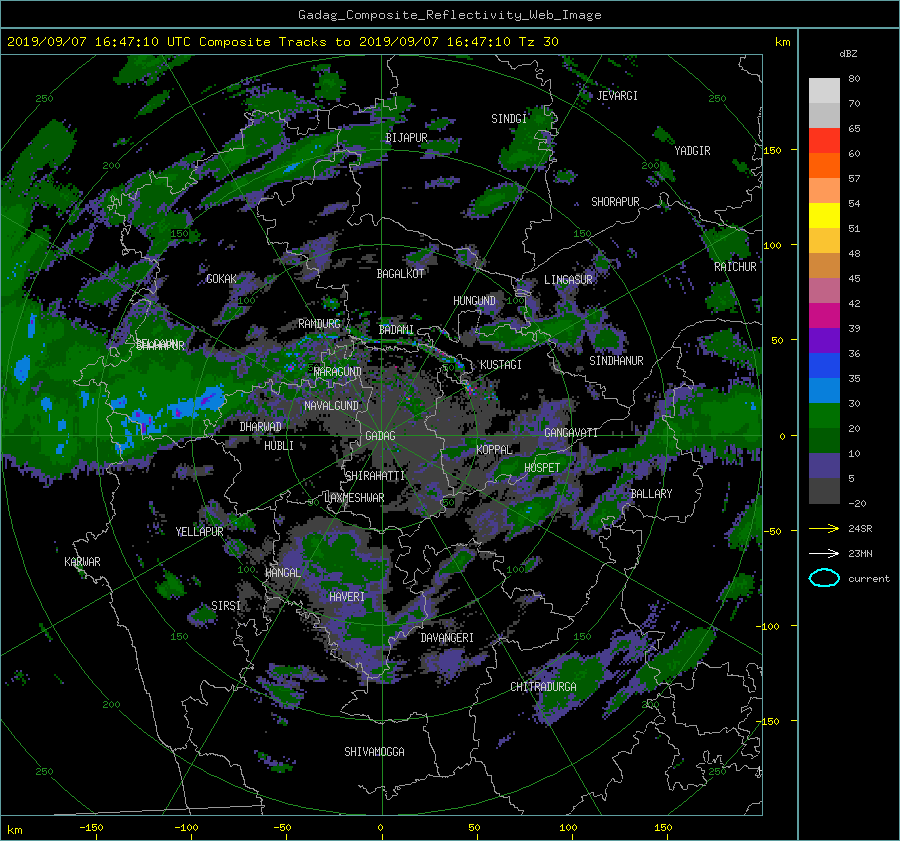Click the RAICHUR city label
The width and height of the screenshot is (900, 841).
[x=735, y=267]
